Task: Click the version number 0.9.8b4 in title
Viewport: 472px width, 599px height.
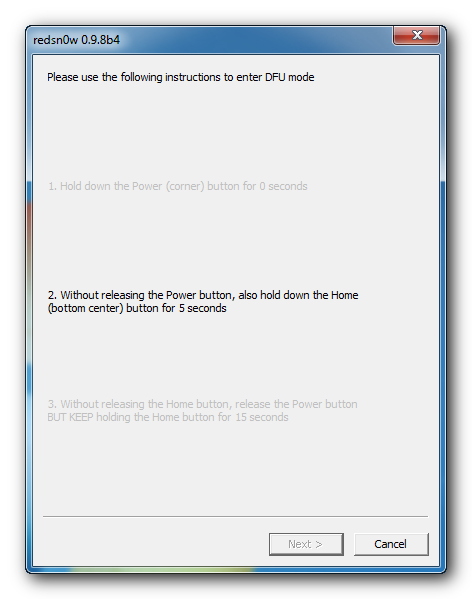Action: coord(100,40)
